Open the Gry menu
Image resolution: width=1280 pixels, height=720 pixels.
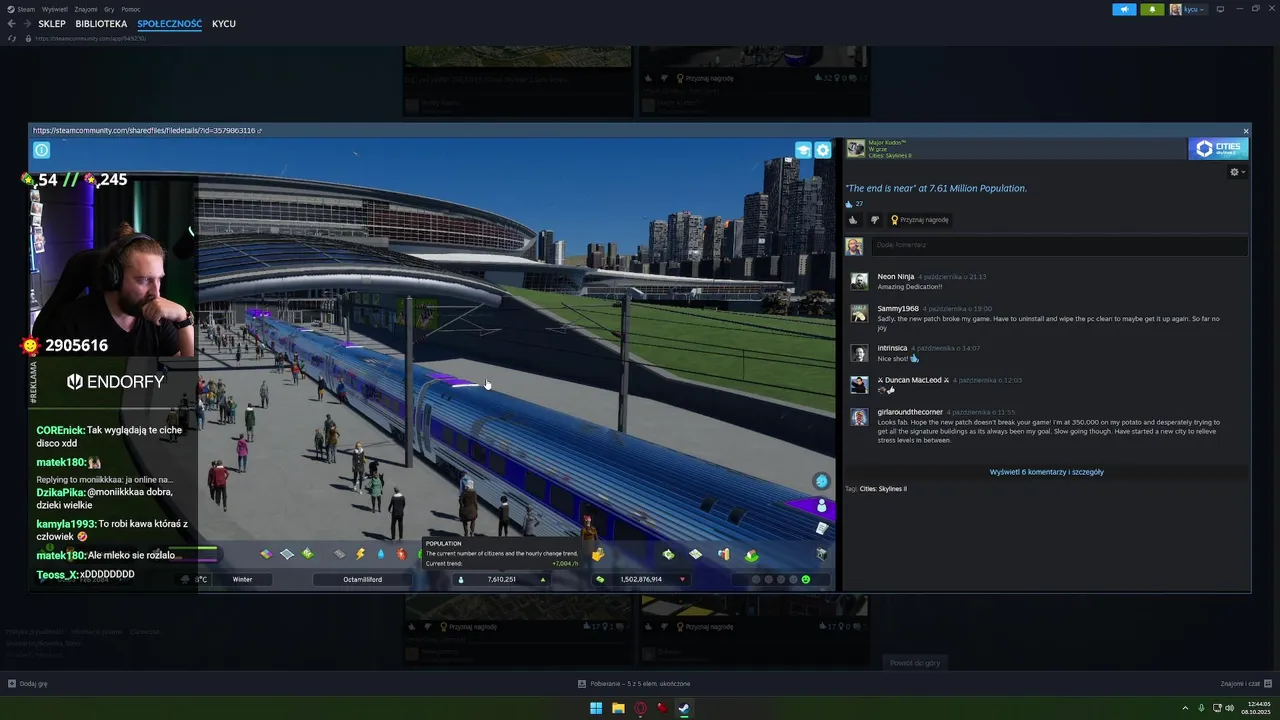point(109,9)
